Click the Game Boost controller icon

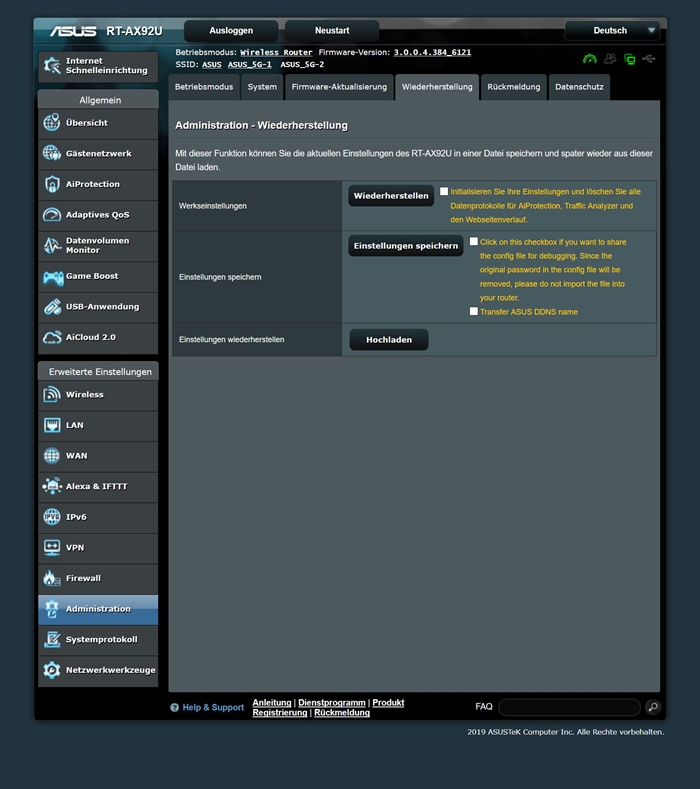(53, 276)
